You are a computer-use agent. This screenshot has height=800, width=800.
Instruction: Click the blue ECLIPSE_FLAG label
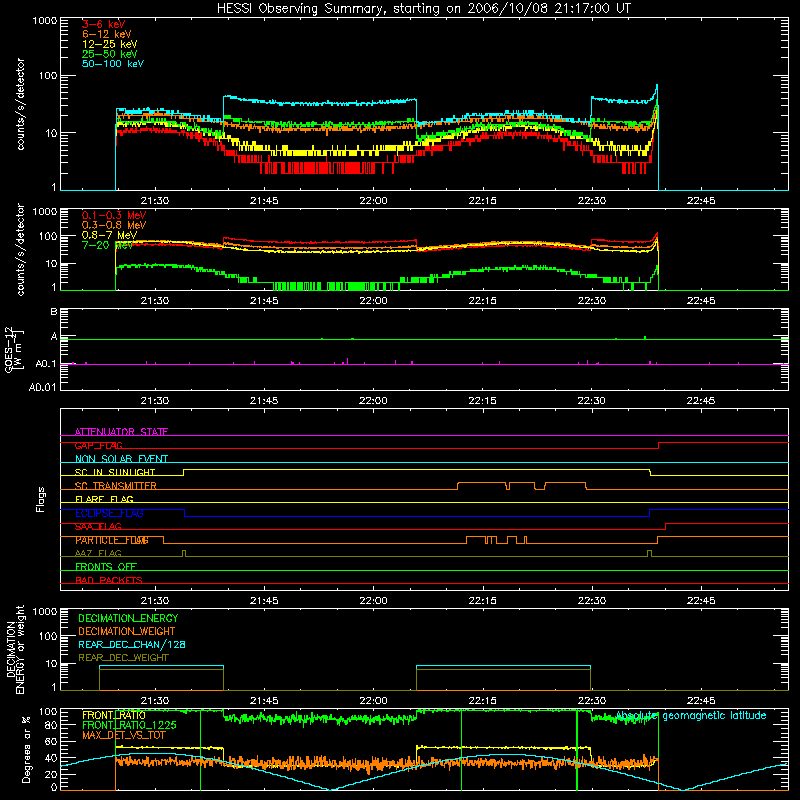click(x=109, y=513)
